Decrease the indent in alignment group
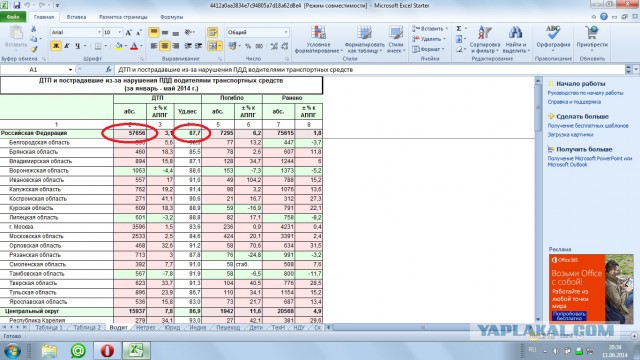This screenshot has height=360, width=640. click(188, 46)
